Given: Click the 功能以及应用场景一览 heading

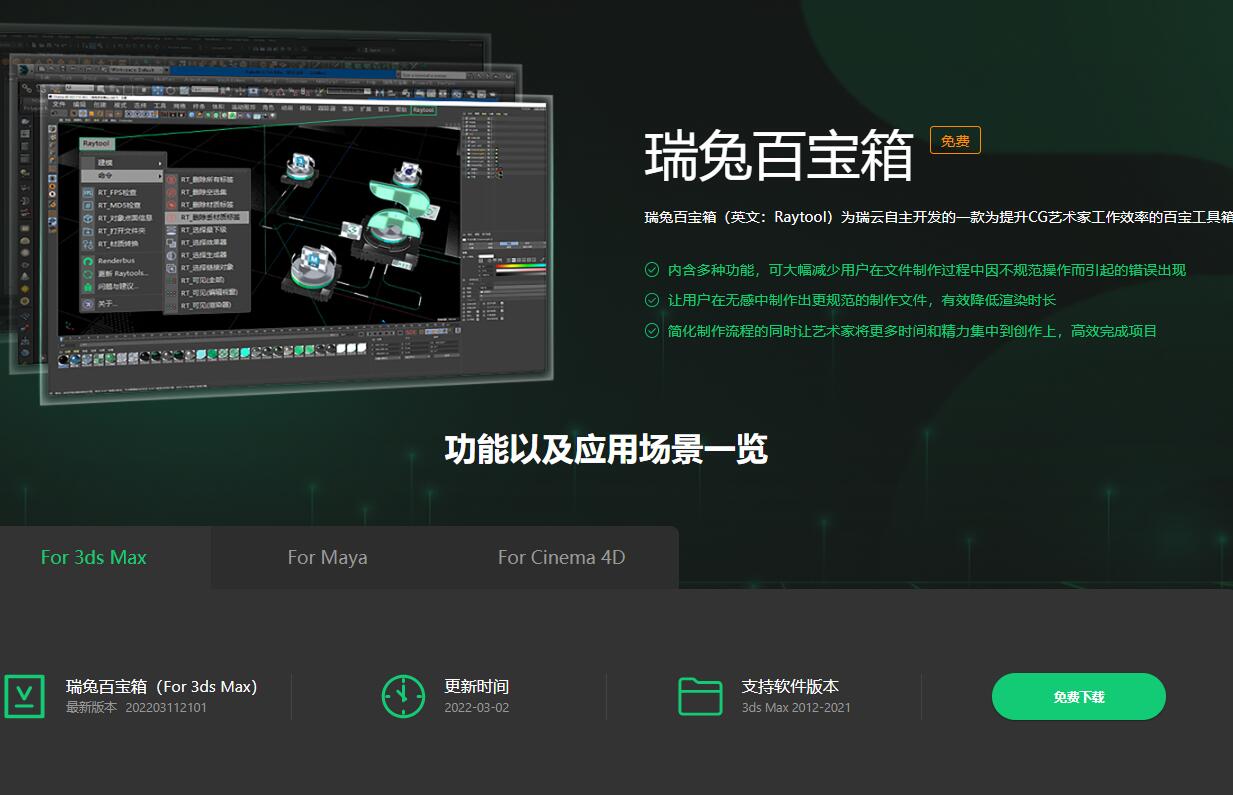Looking at the screenshot, I should [x=606, y=449].
